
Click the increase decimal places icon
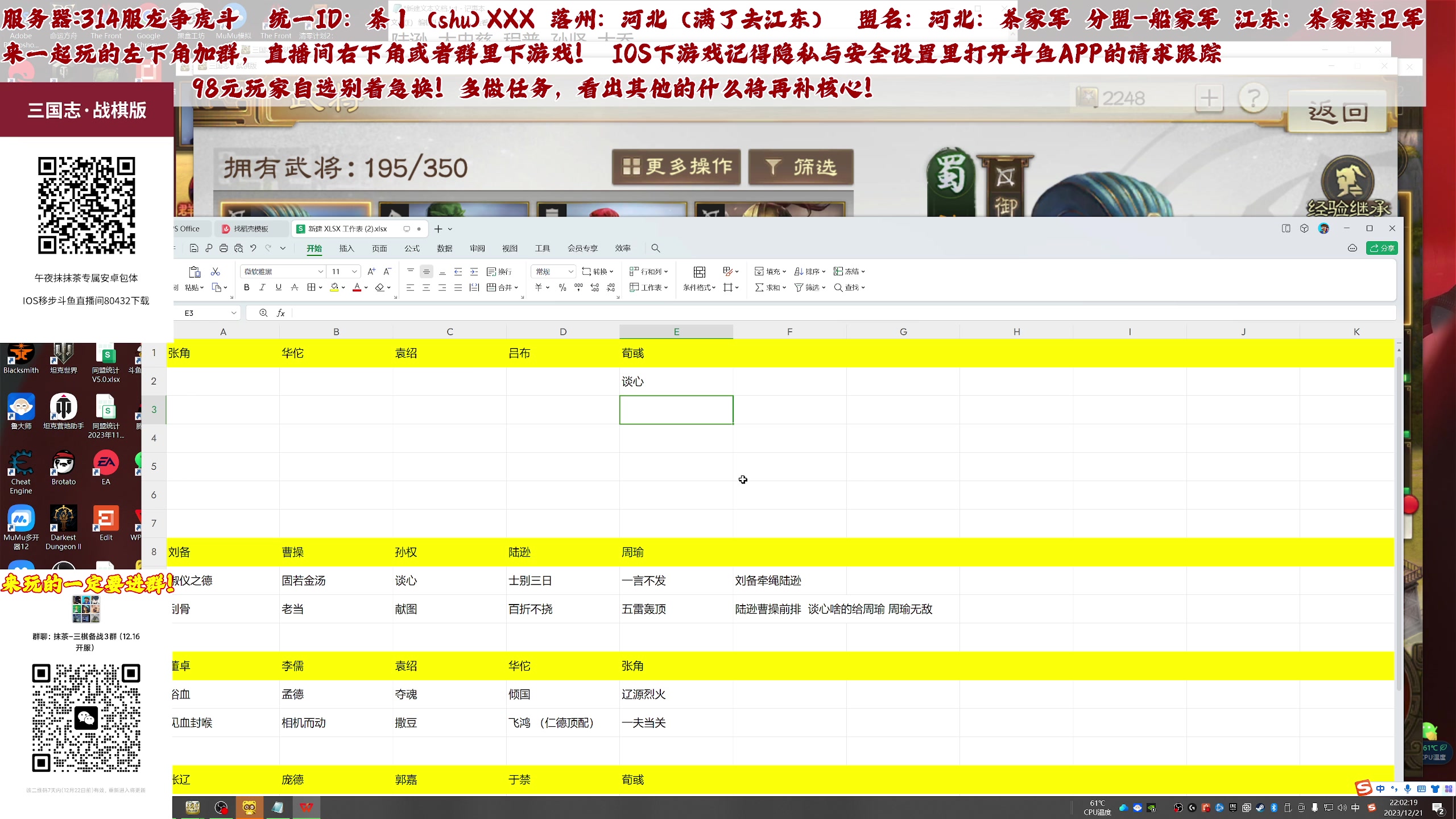point(594,287)
